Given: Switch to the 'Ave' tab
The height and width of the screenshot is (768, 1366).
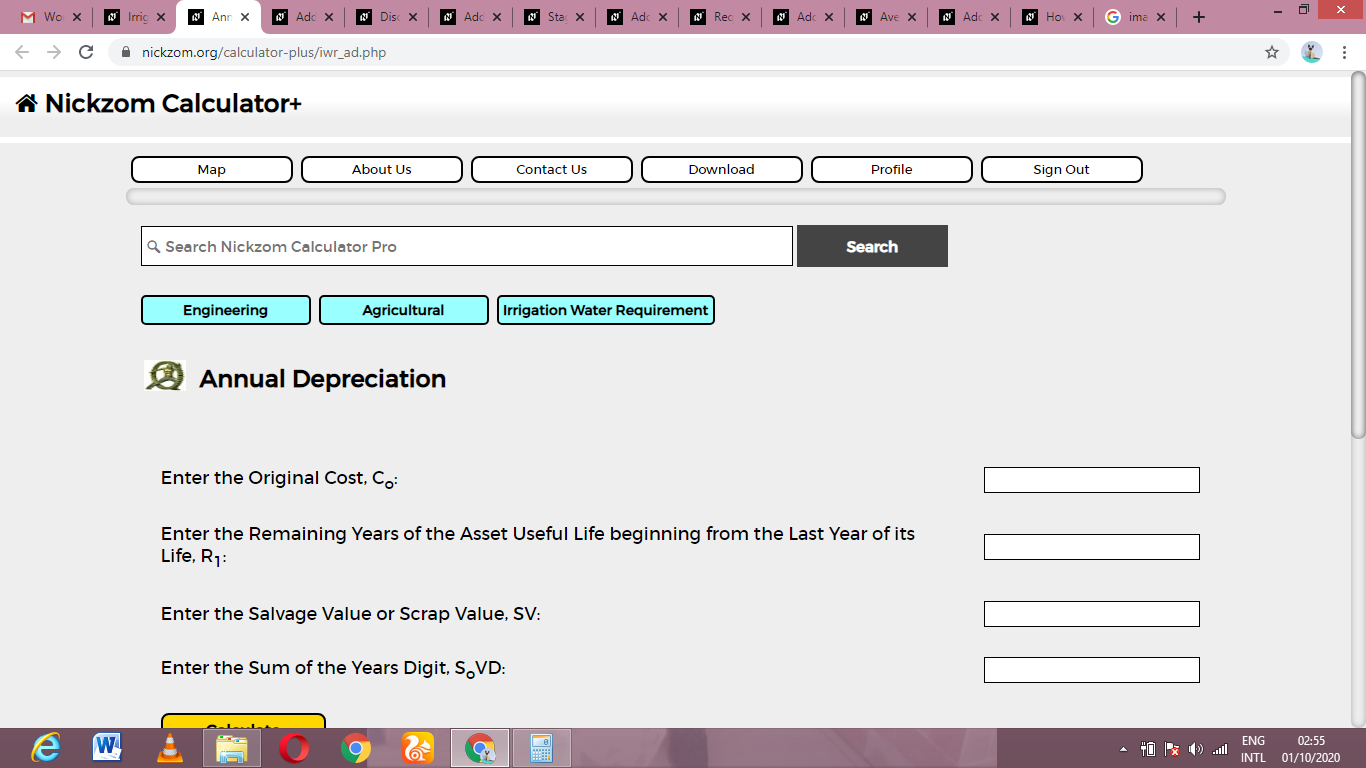Looking at the screenshot, I should (886, 17).
